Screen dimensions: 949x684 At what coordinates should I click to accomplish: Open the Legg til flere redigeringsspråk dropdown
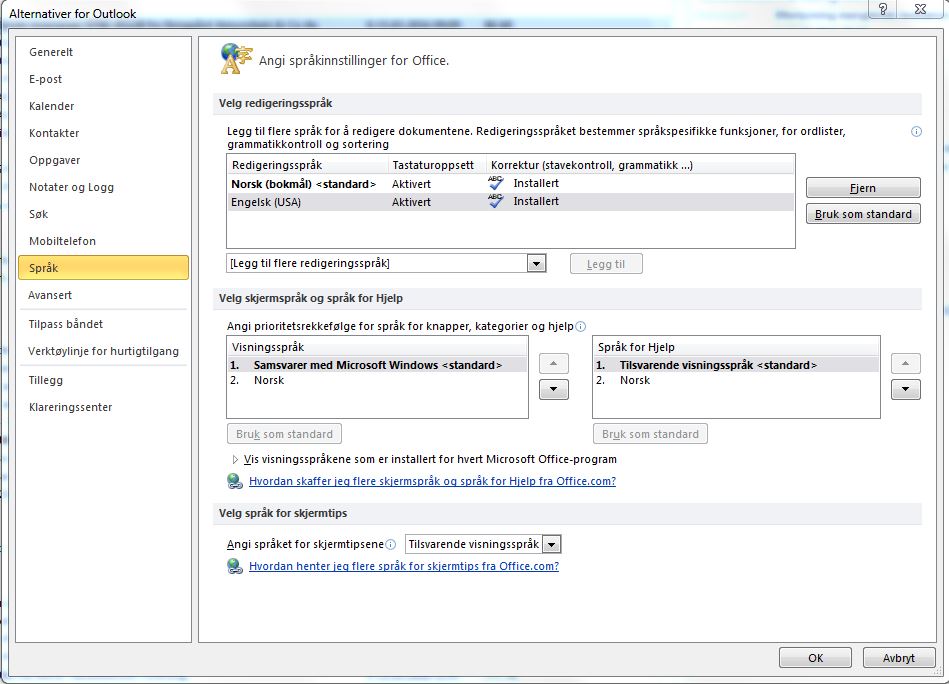(x=536, y=263)
